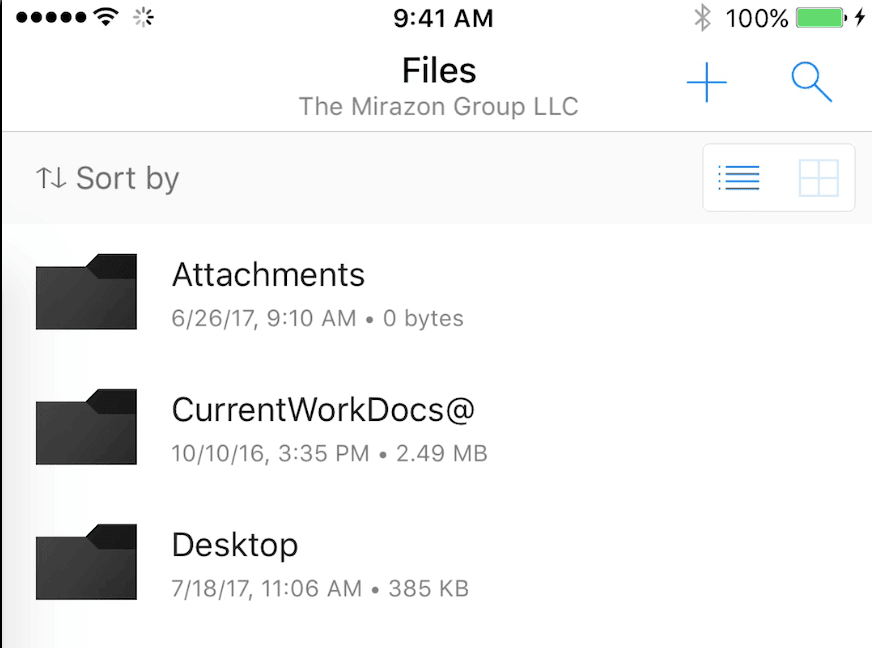Tap the 9:41 AM clock
This screenshot has width=872, height=648.
point(443,18)
